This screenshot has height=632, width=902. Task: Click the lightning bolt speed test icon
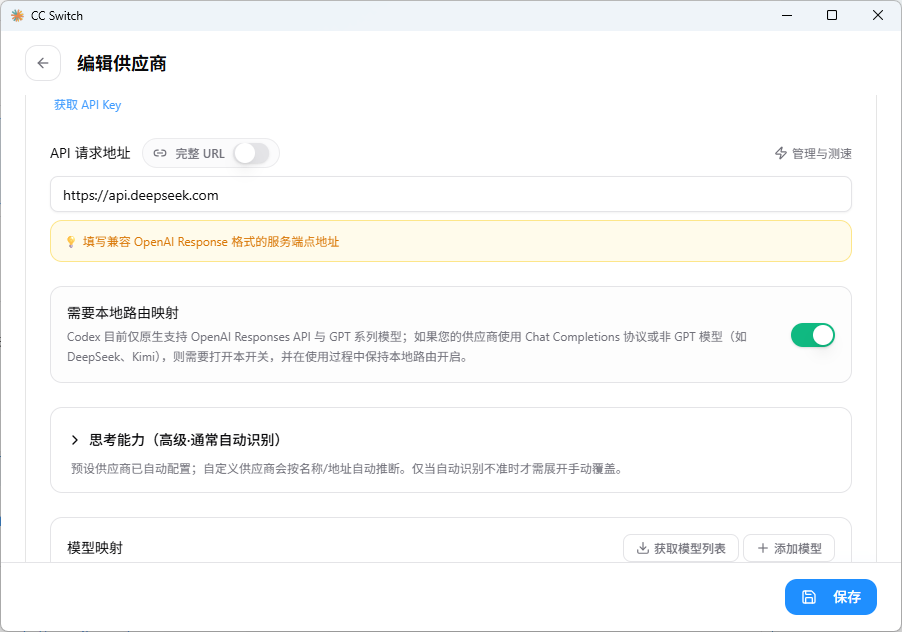click(x=781, y=154)
